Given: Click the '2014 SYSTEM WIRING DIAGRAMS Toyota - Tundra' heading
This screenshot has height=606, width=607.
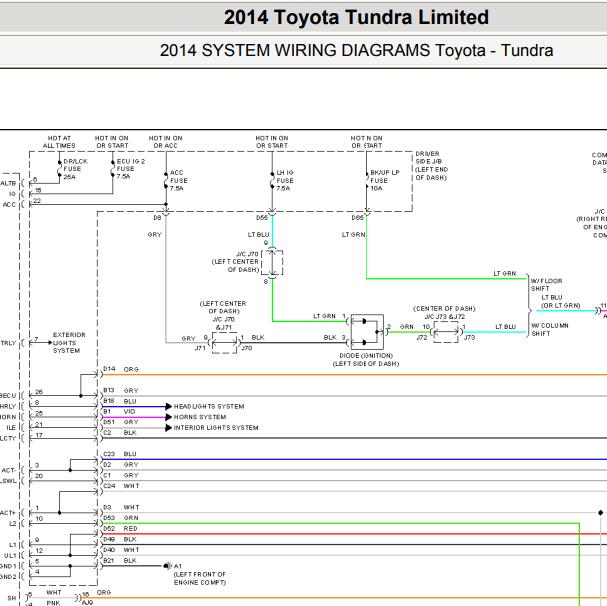Looking at the screenshot, I should (x=356, y=51).
